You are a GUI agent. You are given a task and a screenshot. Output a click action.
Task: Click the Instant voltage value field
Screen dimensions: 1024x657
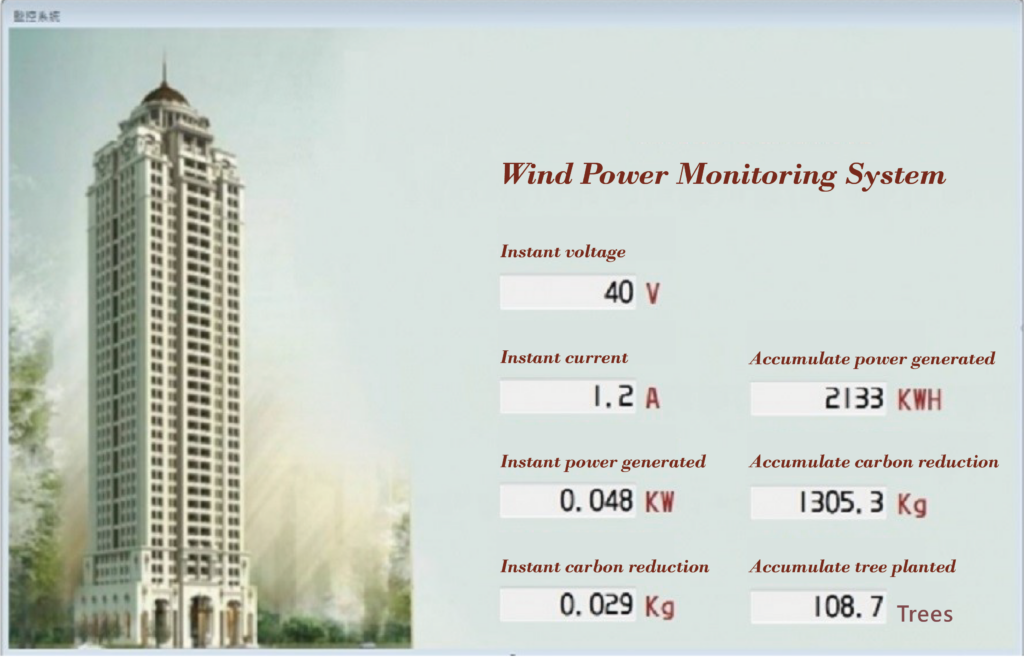[568, 293]
